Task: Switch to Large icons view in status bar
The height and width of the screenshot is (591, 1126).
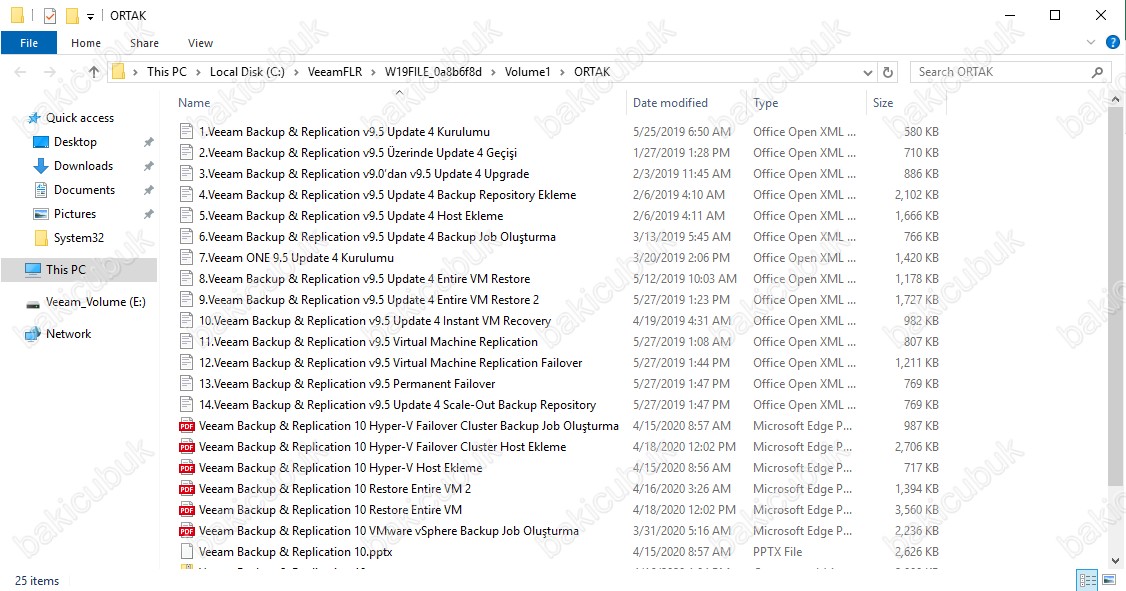Action: point(1111,580)
